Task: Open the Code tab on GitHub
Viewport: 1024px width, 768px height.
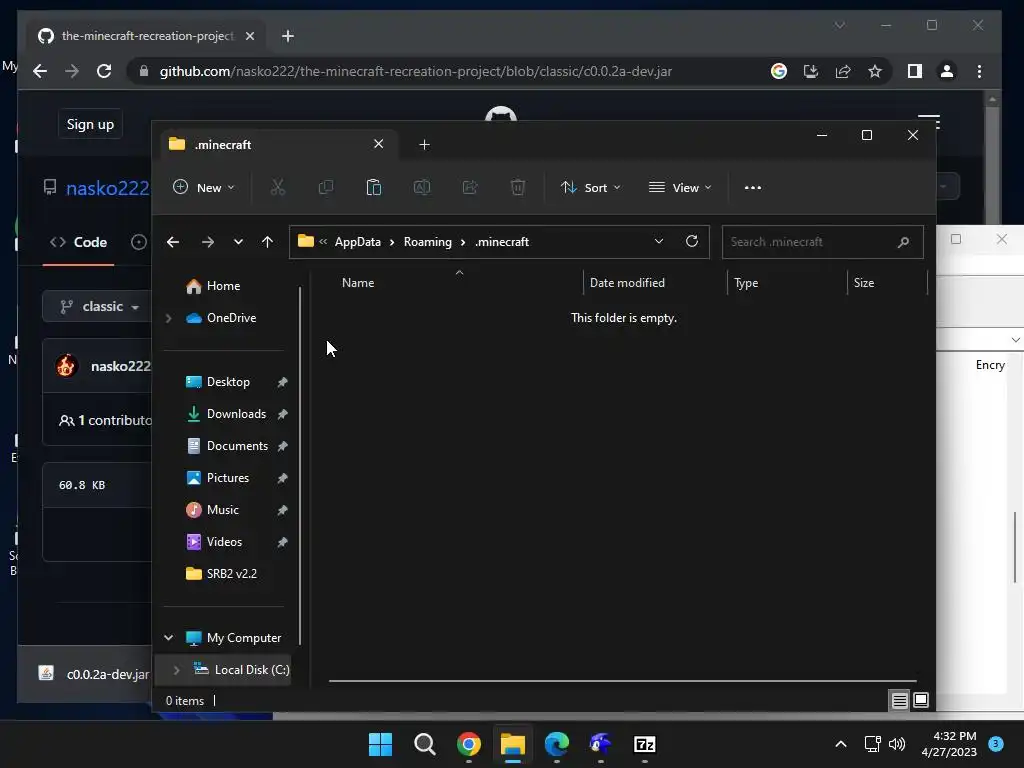Action: [78, 242]
